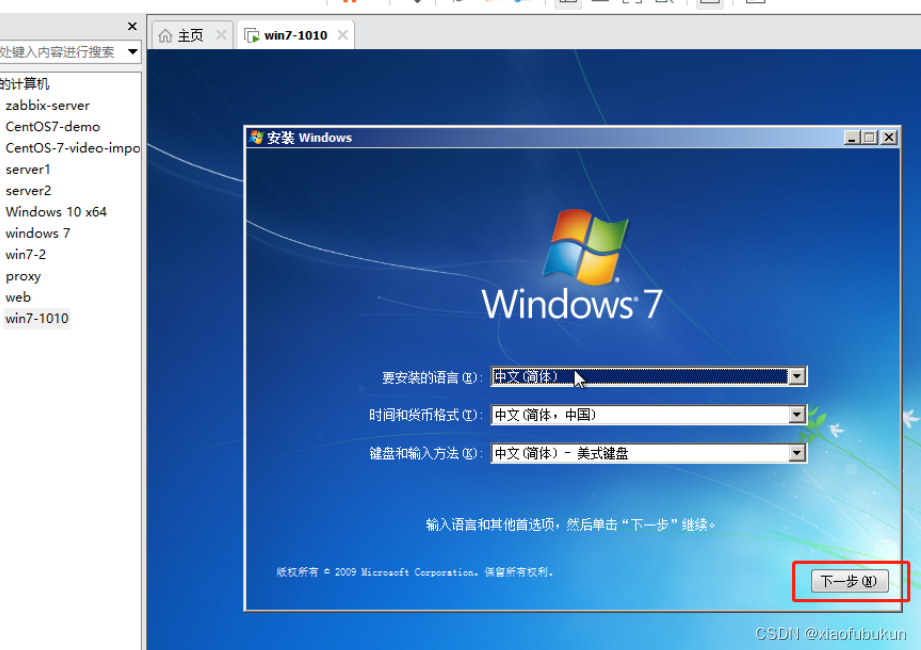Select CentOS7-demo in the library
Image resolution: width=921 pixels, height=650 pixels.
click(53, 127)
